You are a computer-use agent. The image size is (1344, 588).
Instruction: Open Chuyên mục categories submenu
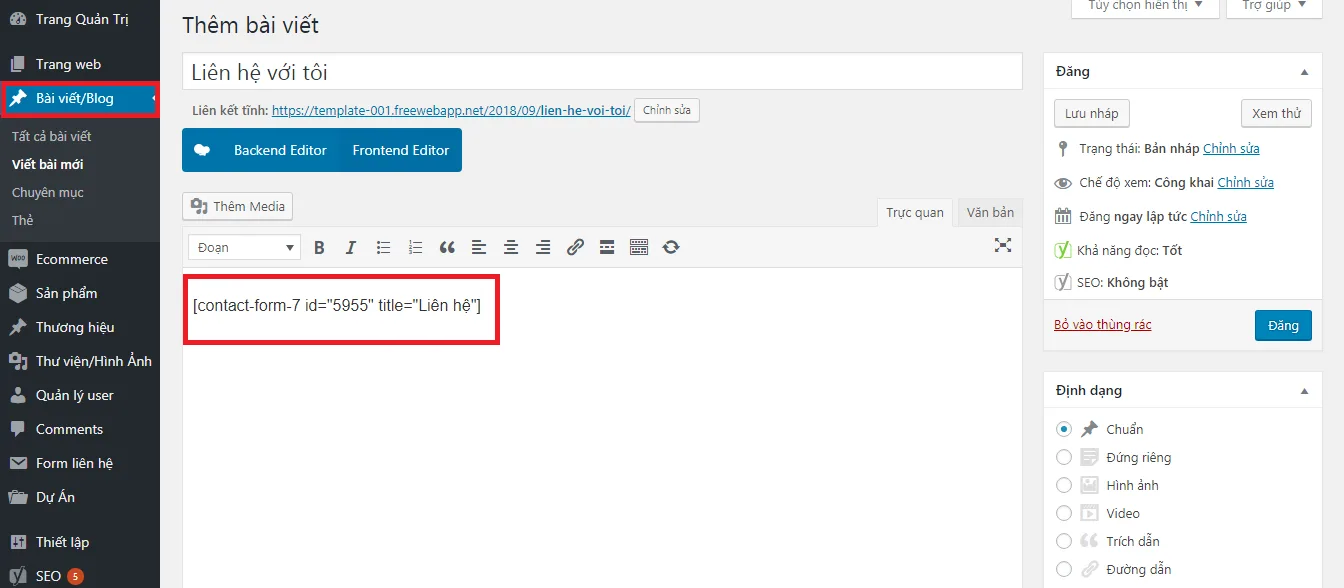[48, 192]
